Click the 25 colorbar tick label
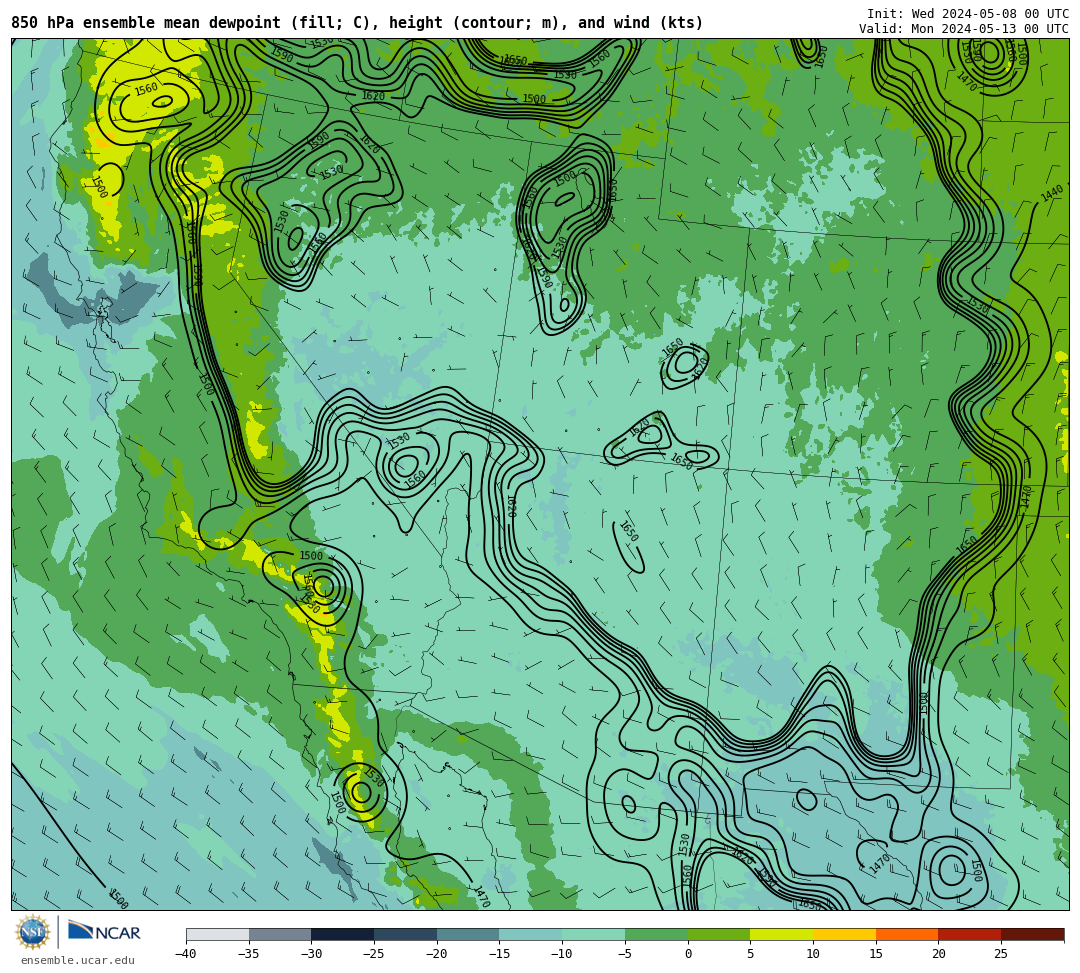The height and width of the screenshot is (973, 1080). [1001, 954]
